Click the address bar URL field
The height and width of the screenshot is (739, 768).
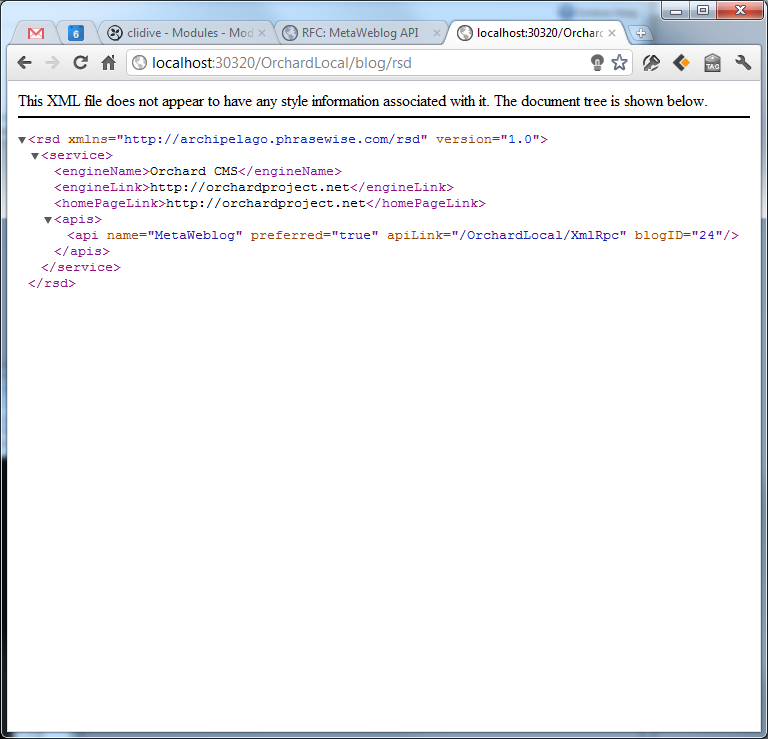pos(360,62)
